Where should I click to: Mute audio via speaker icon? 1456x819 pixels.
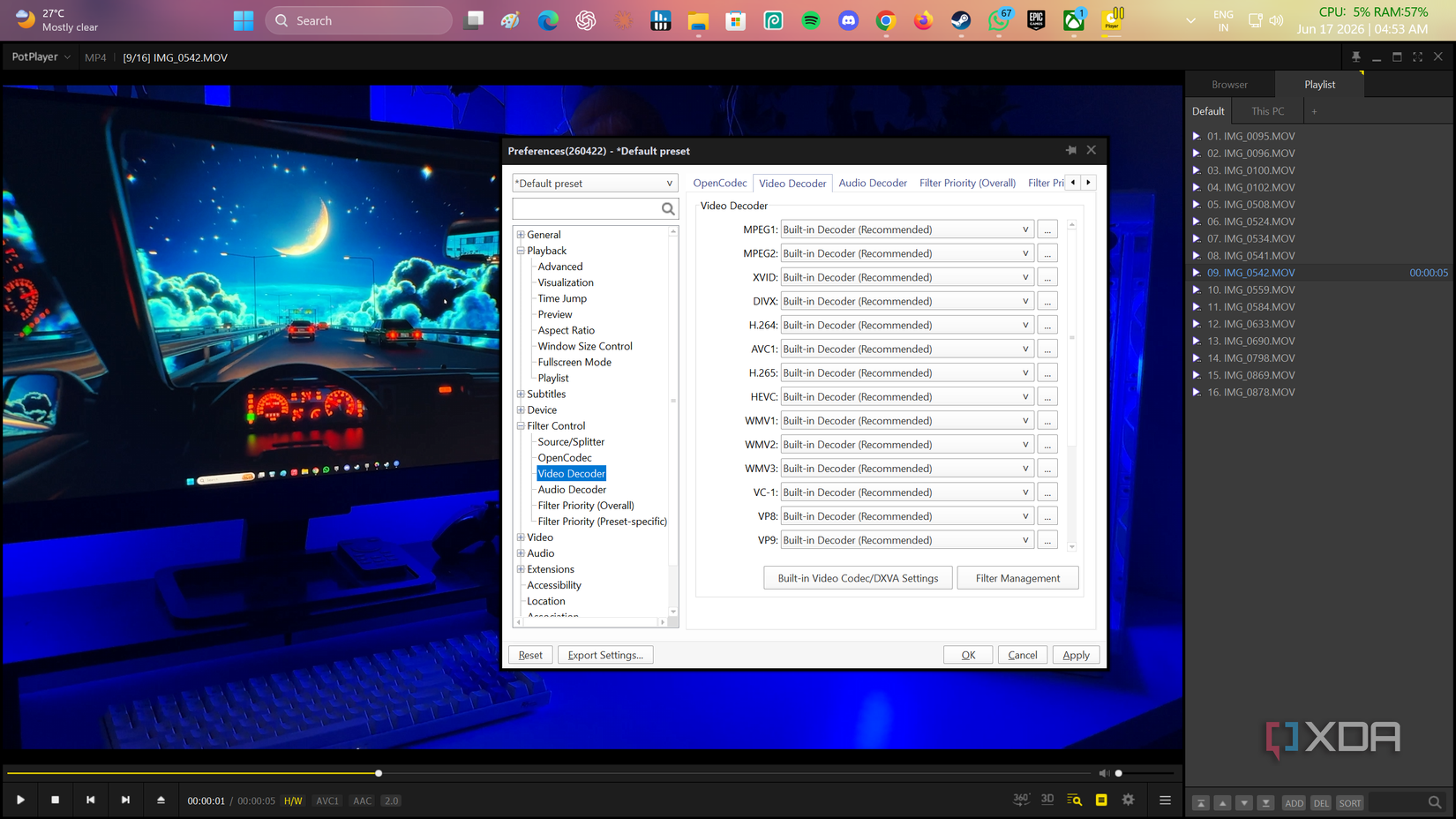tap(1104, 773)
